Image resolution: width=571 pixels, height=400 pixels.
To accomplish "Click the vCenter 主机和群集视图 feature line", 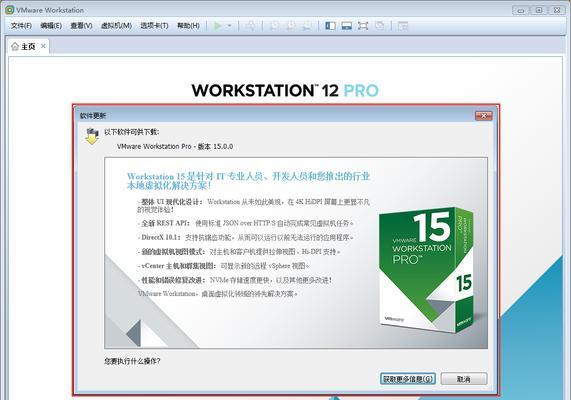I will [x=223, y=266].
